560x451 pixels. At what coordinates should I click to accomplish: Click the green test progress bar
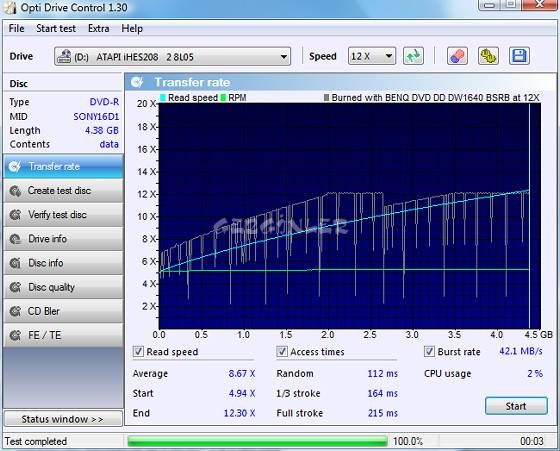(257, 441)
